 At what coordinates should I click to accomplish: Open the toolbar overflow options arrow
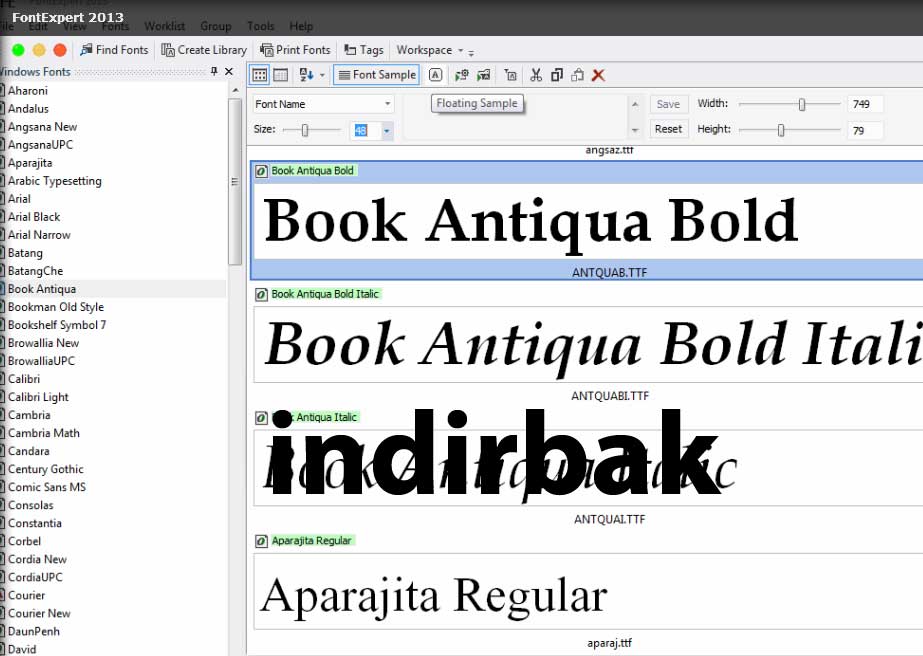[472, 53]
